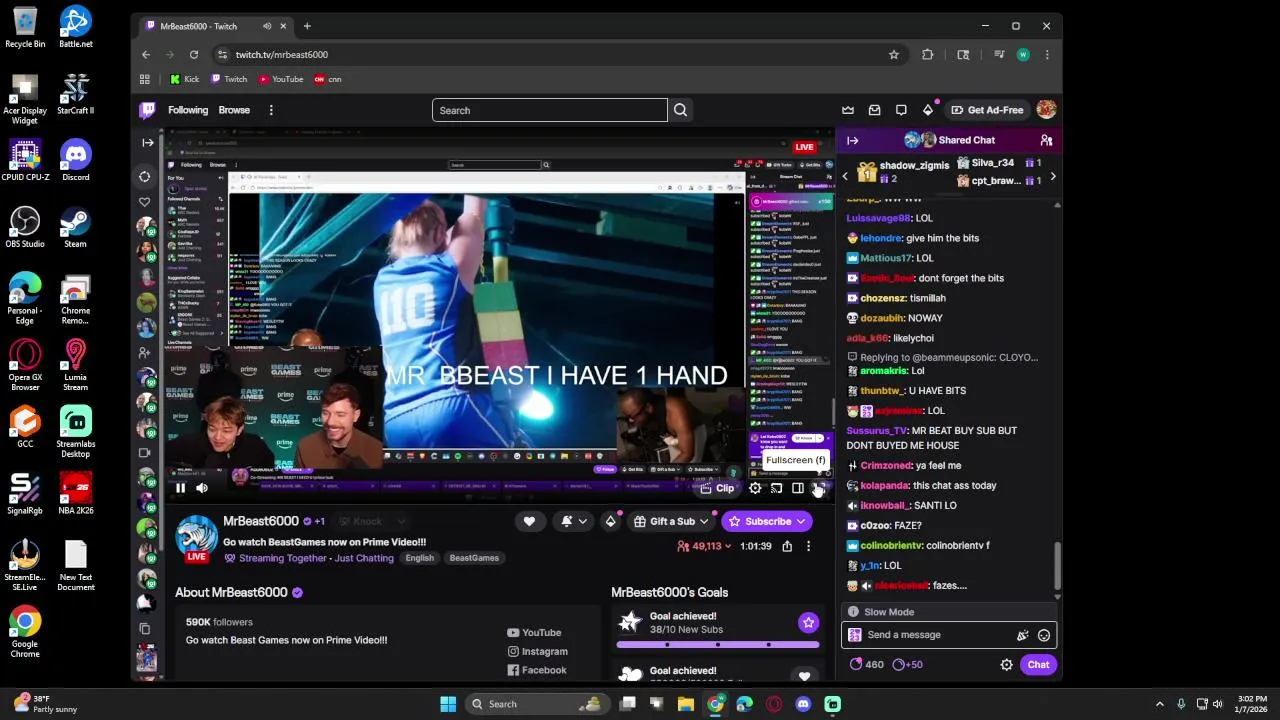
Task: Open chat settings gear icon
Action: [1006, 665]
